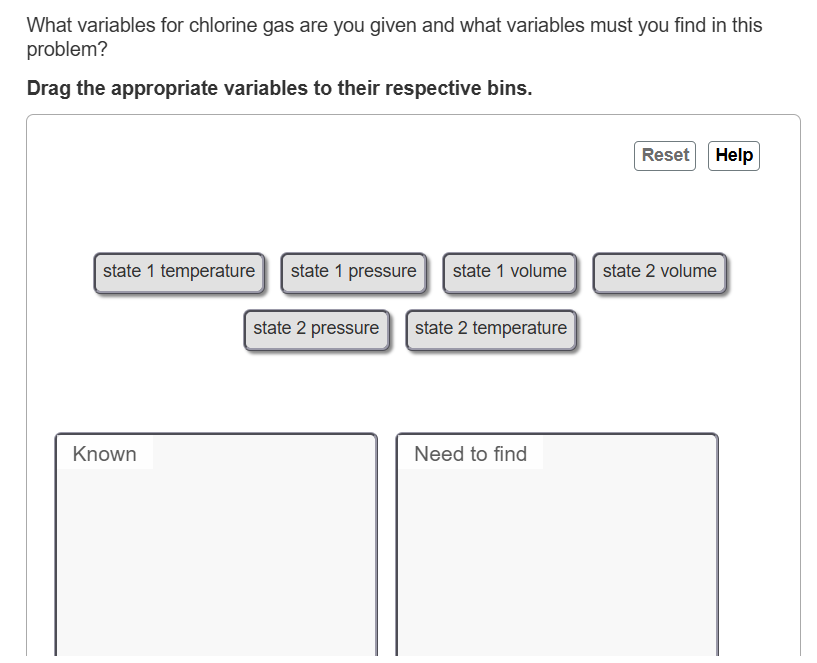
Task: Click the state 2 temperature draggable label
Action: click(491, 328)
